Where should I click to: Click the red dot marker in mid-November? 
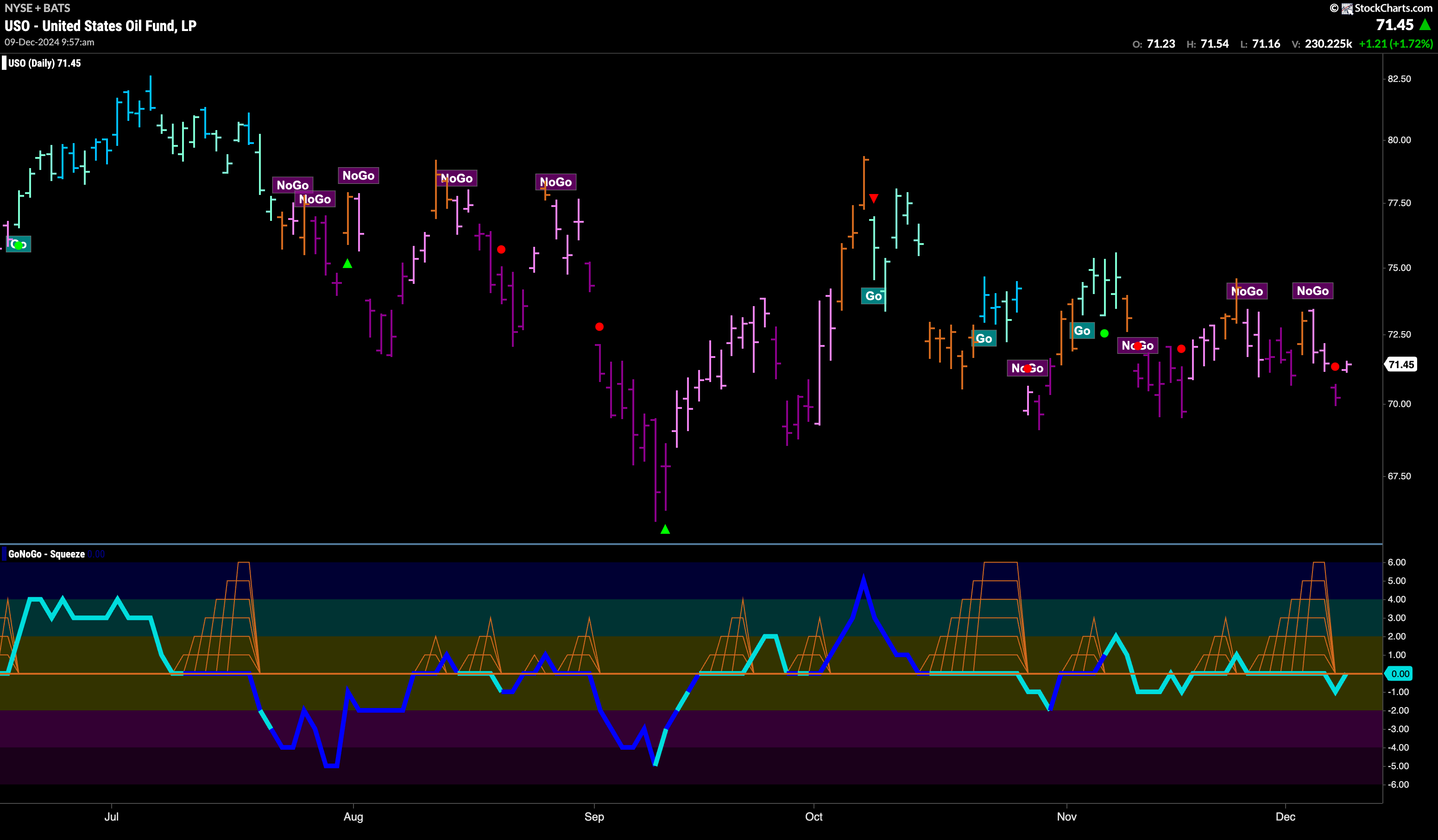pyautogui.click(x=1181, y=348)
